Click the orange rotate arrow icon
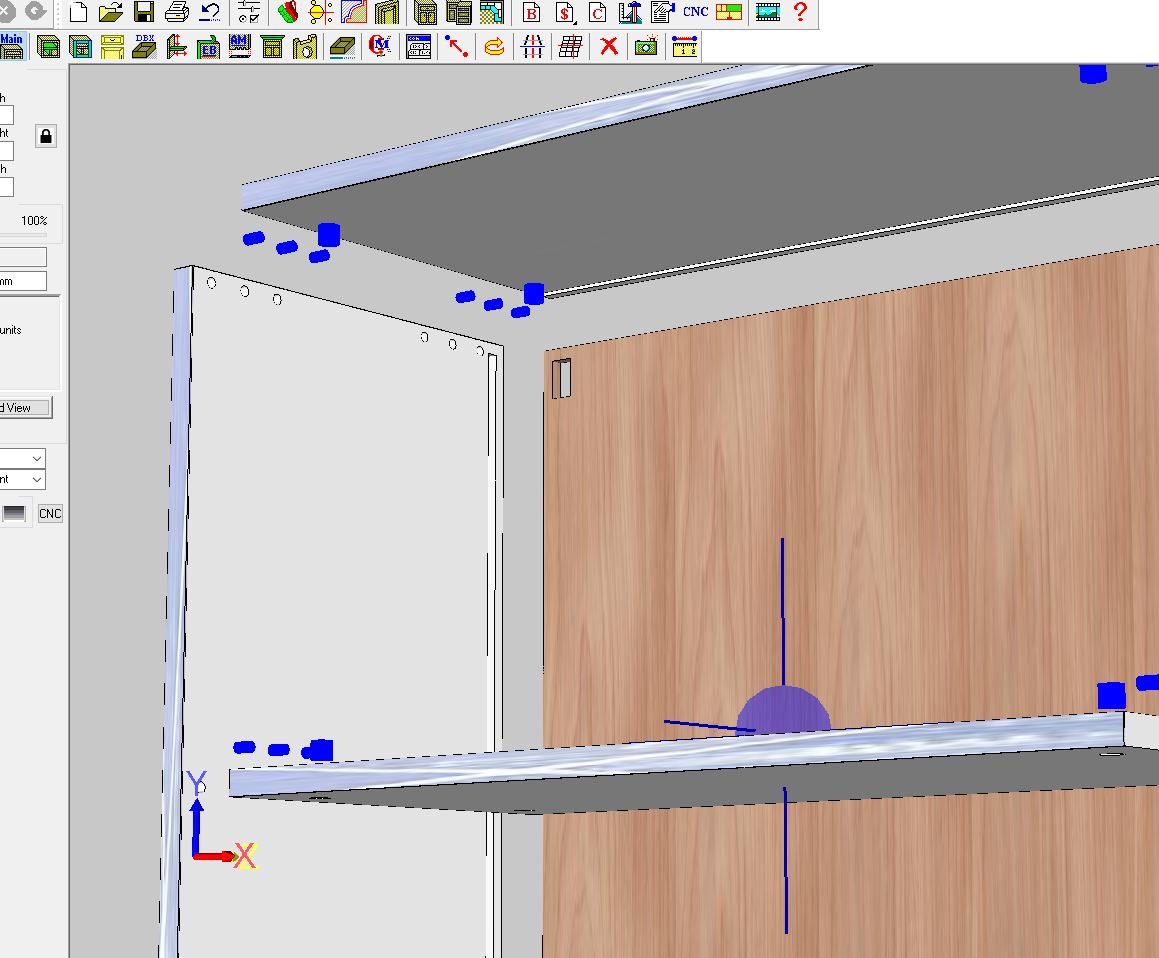The image size is (1159, 958). click(x=494, y=46)
